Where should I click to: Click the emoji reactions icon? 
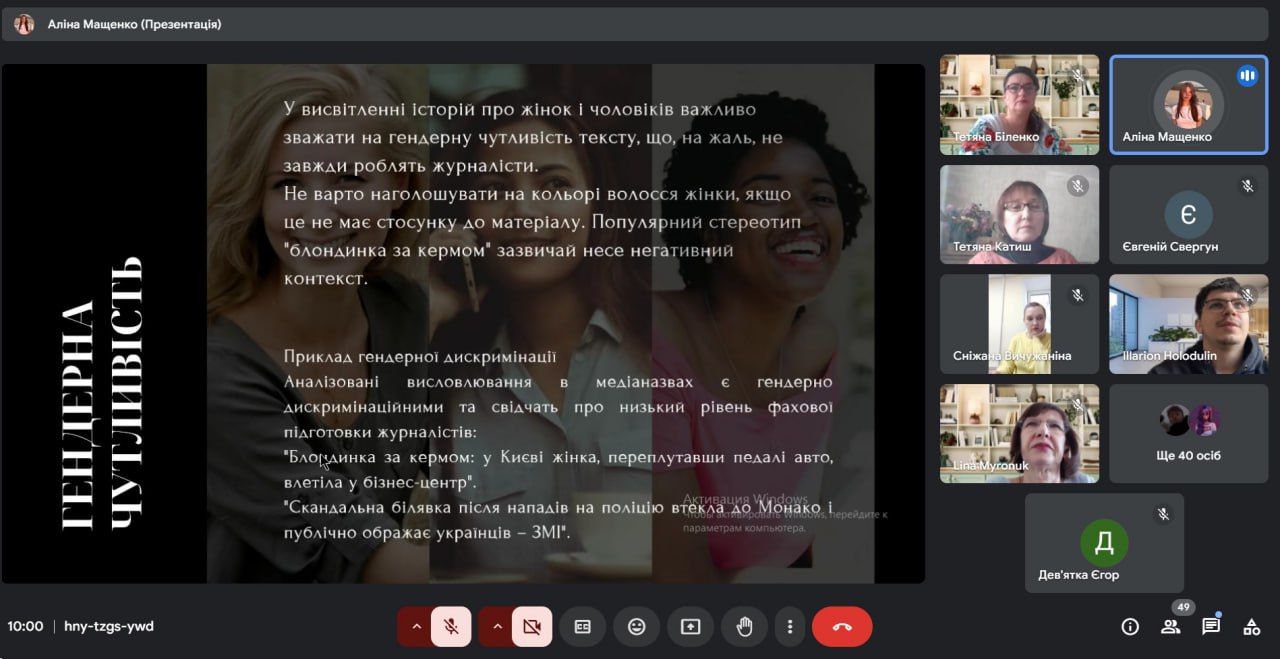[x=636, y=627]
